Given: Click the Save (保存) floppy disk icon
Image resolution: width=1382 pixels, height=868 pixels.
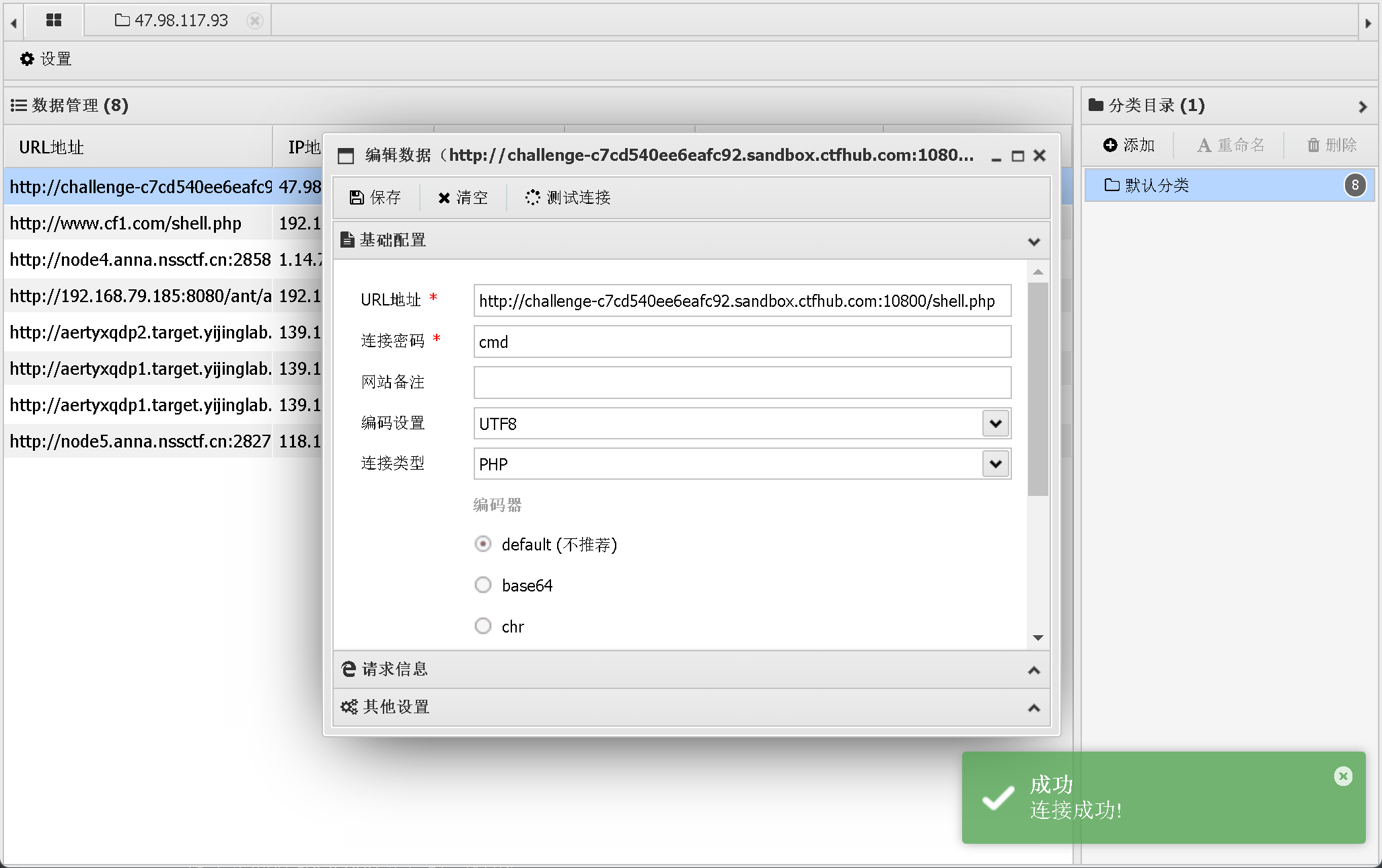Looking at the screenshot, I should coord(357,197).
